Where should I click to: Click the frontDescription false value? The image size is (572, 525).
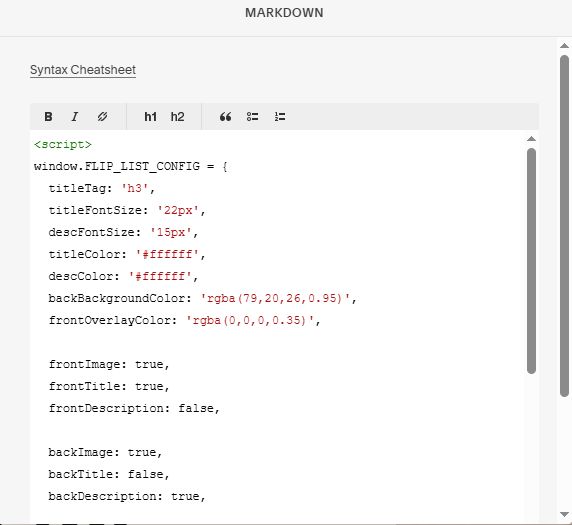(x=196, y=408)
